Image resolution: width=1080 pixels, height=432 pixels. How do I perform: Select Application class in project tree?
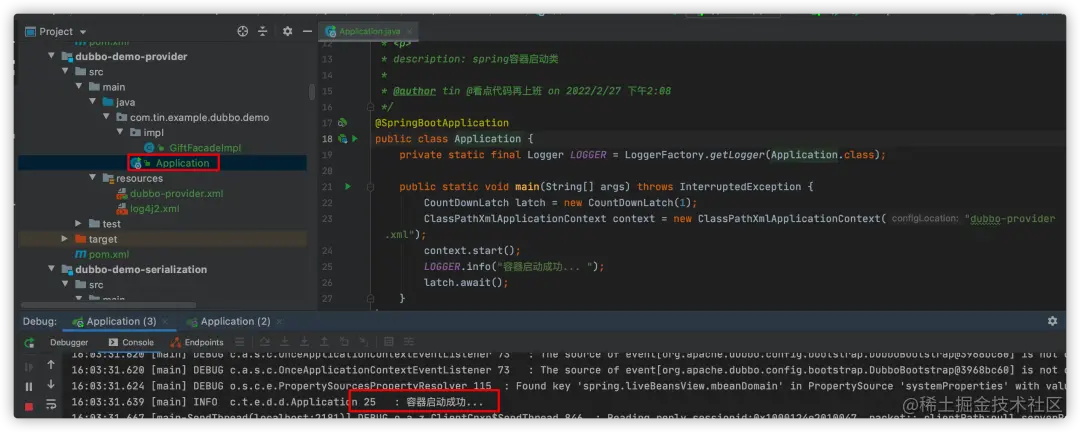tap(182, 163)
